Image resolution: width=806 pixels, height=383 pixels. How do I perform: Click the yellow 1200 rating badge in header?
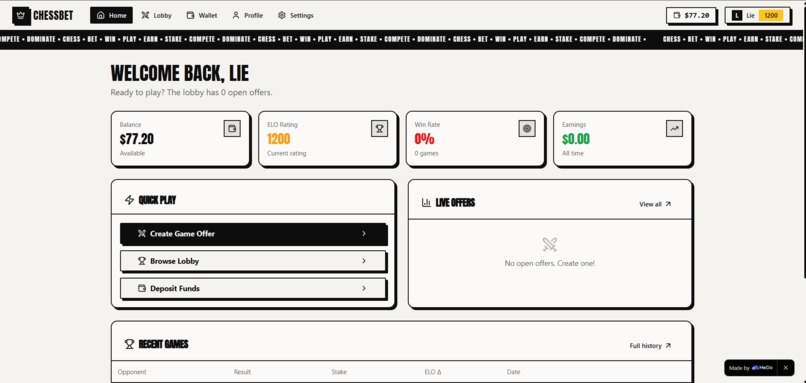click(771, 15)
